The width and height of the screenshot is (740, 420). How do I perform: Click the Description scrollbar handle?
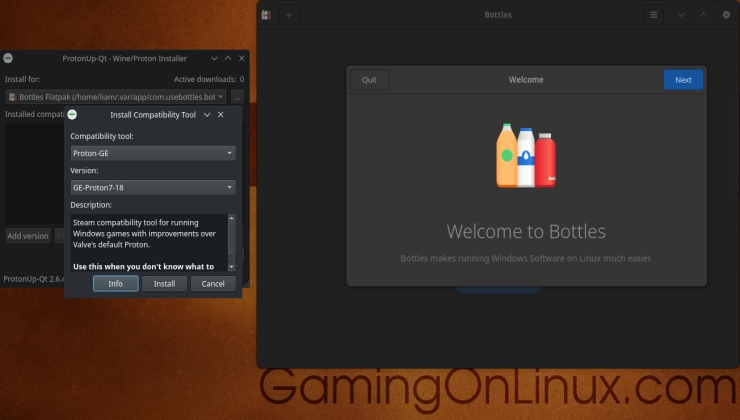click(231, 238)
